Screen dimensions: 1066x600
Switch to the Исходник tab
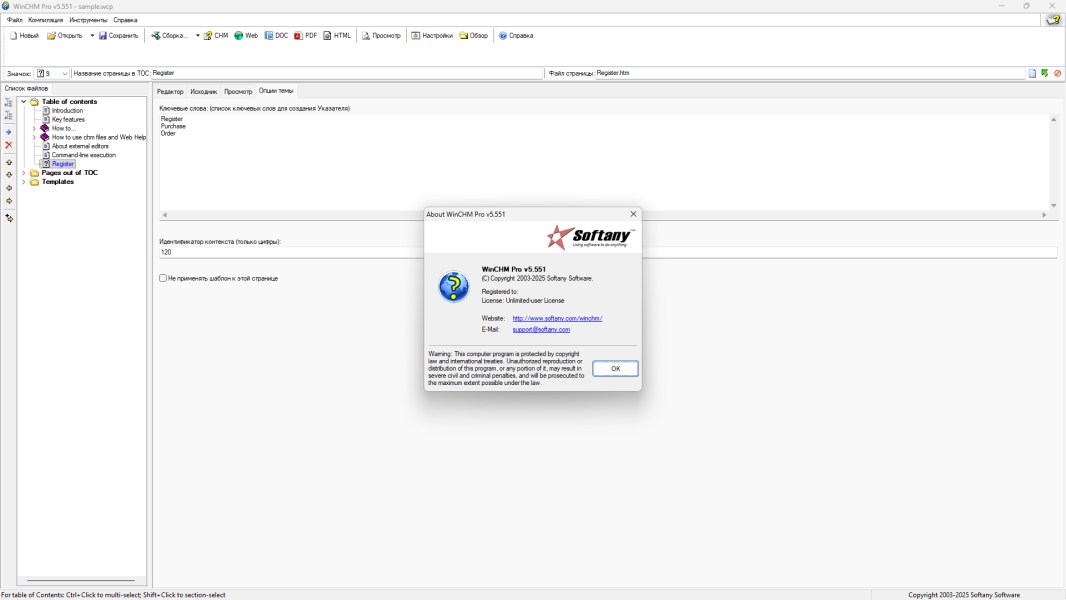tap(203, 91)
